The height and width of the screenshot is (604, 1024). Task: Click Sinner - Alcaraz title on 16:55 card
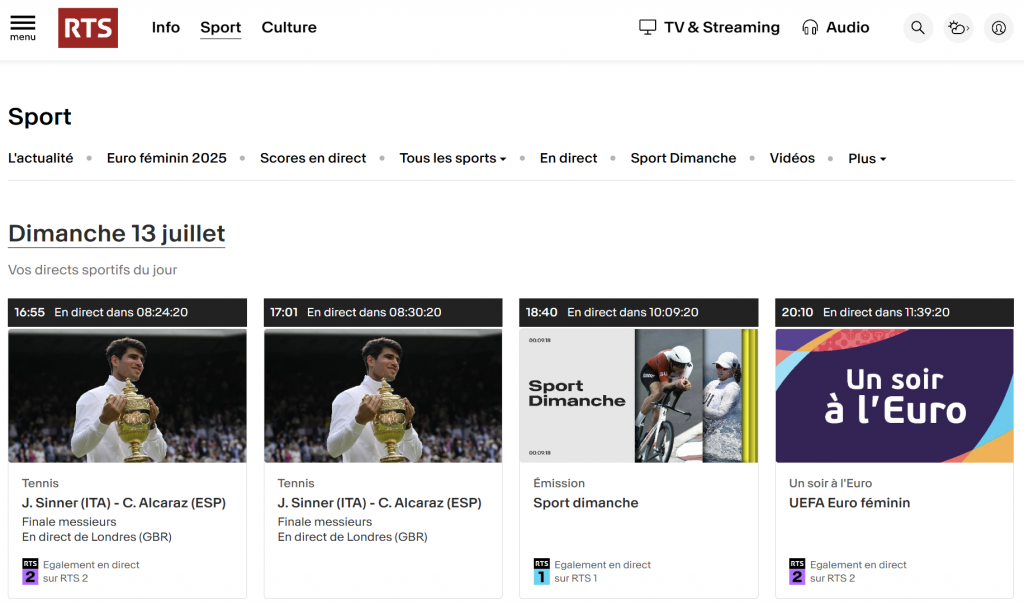(x=124, y=503)
